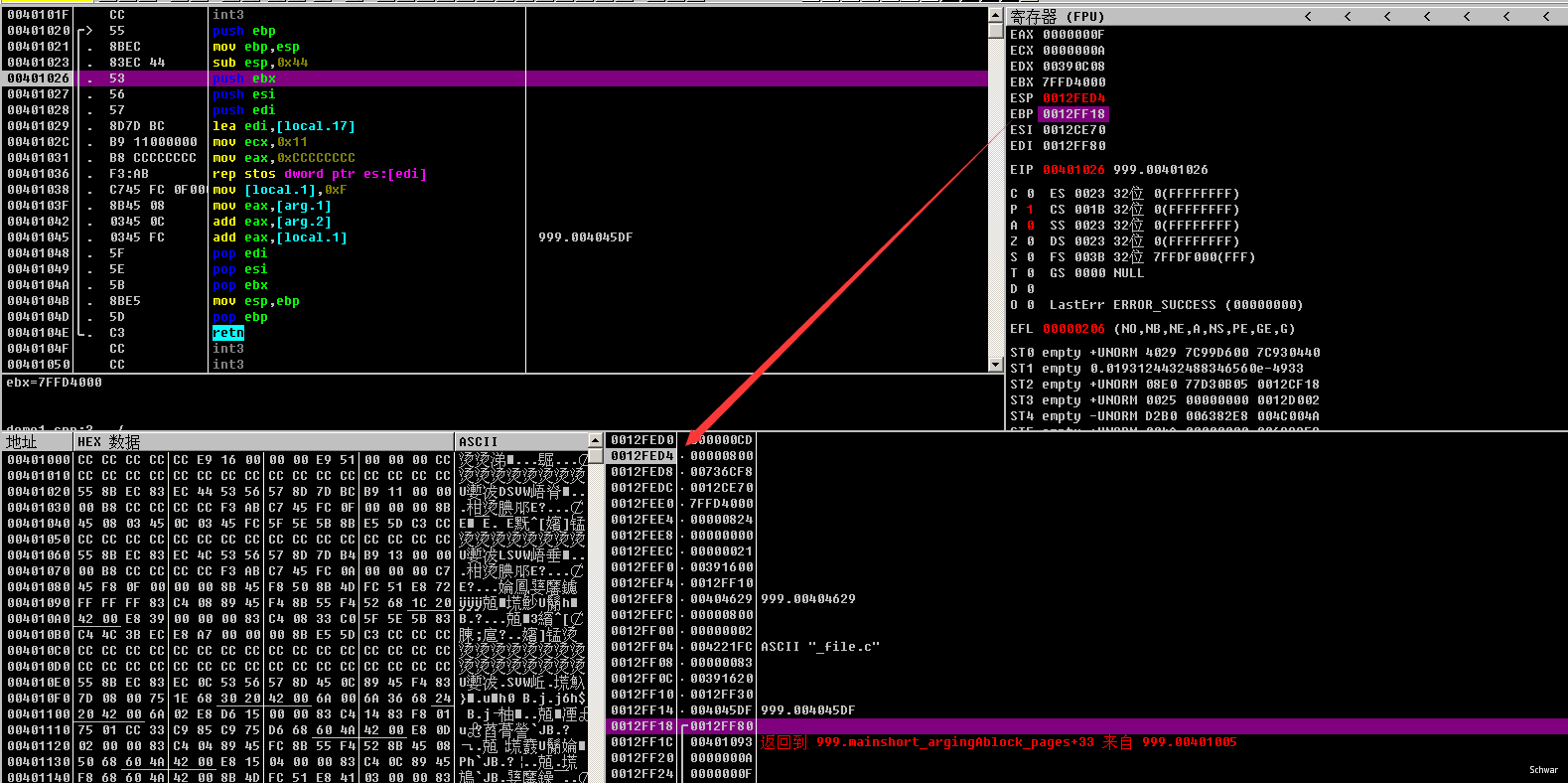
Task: Click address 0040101F in disassembly
Action: point(38,15)
